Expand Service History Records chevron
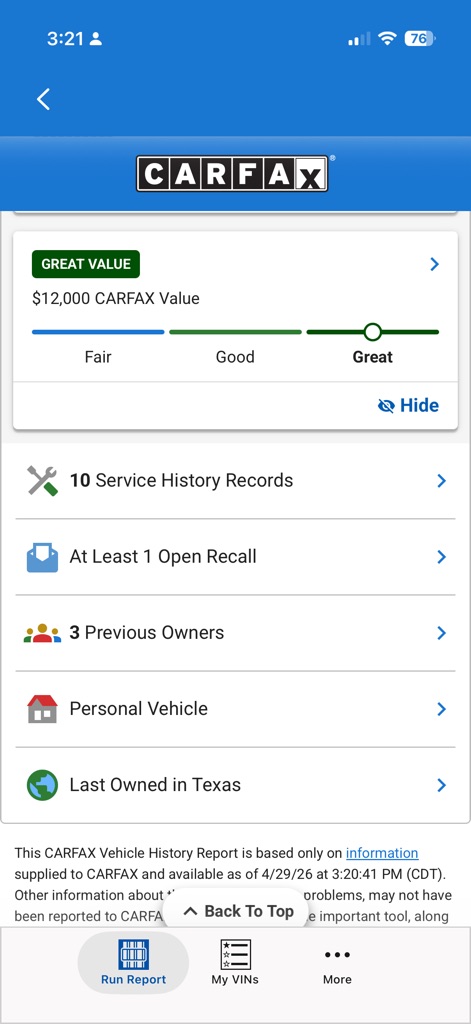 (x=442, y=481)
